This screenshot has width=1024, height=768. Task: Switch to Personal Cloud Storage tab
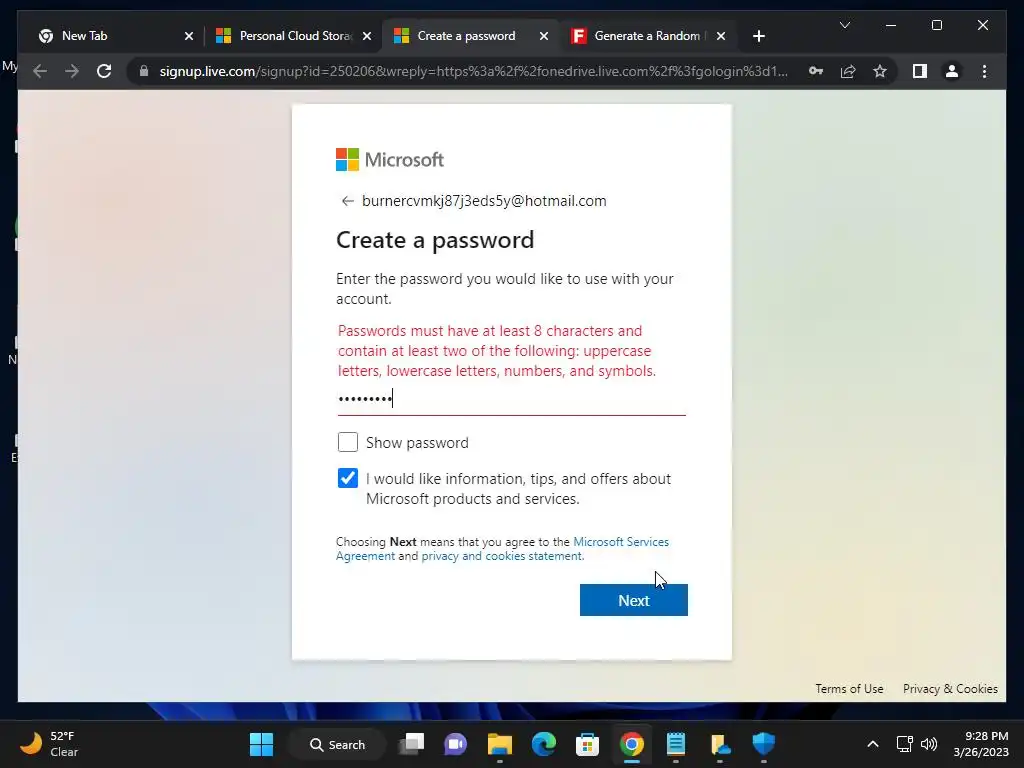coord(293,36)
